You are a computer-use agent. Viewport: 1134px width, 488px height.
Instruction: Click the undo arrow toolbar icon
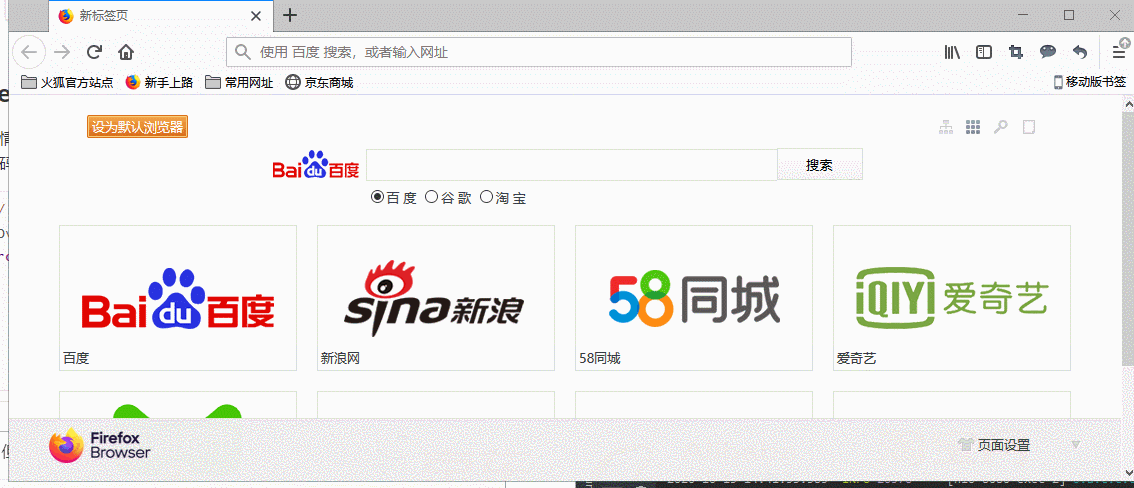[x=1079, y=52]
